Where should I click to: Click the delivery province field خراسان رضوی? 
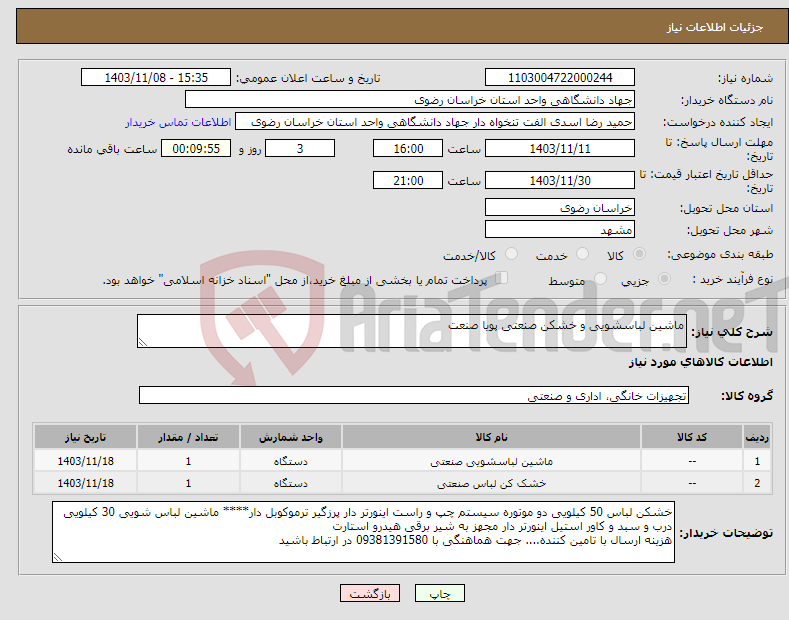pyautogui.click(x=560, y=207)
